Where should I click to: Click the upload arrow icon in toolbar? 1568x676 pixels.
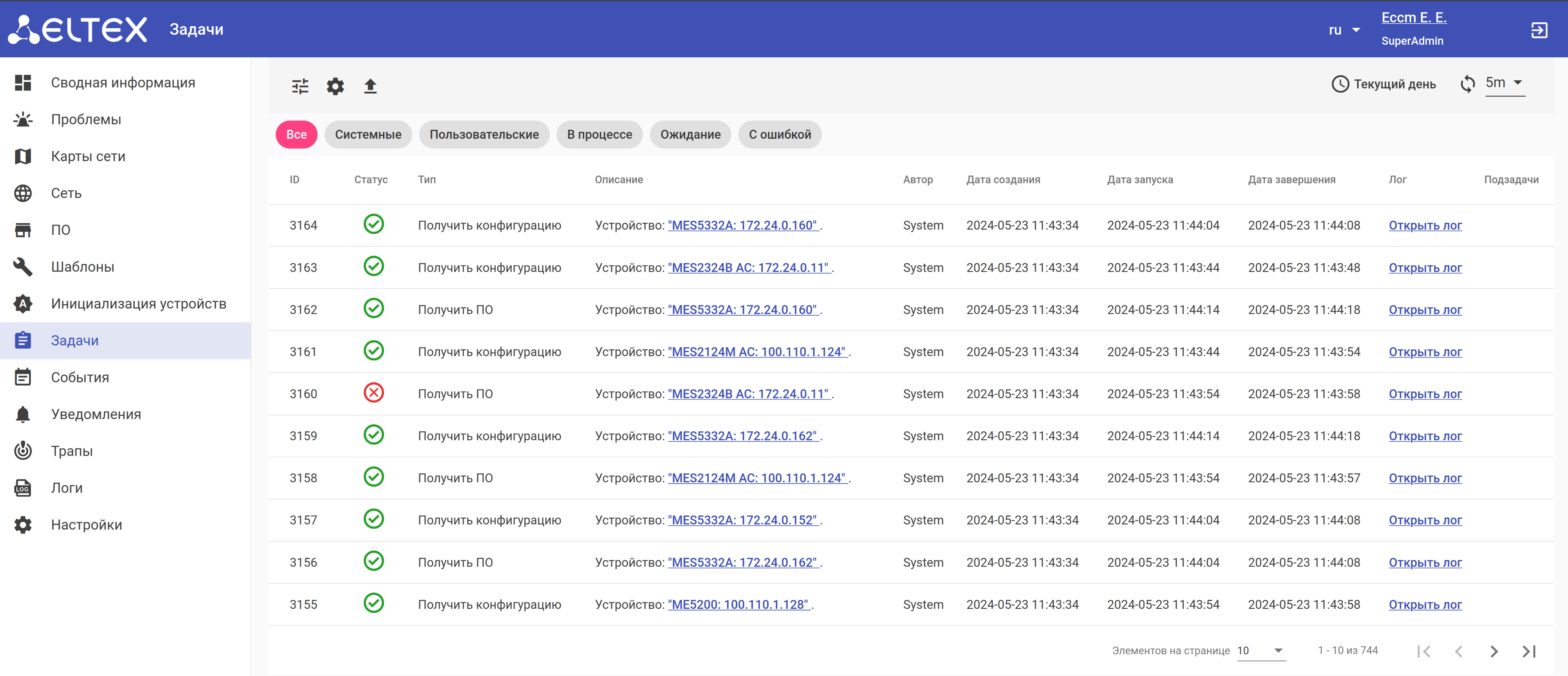click(x=370, y=86)
